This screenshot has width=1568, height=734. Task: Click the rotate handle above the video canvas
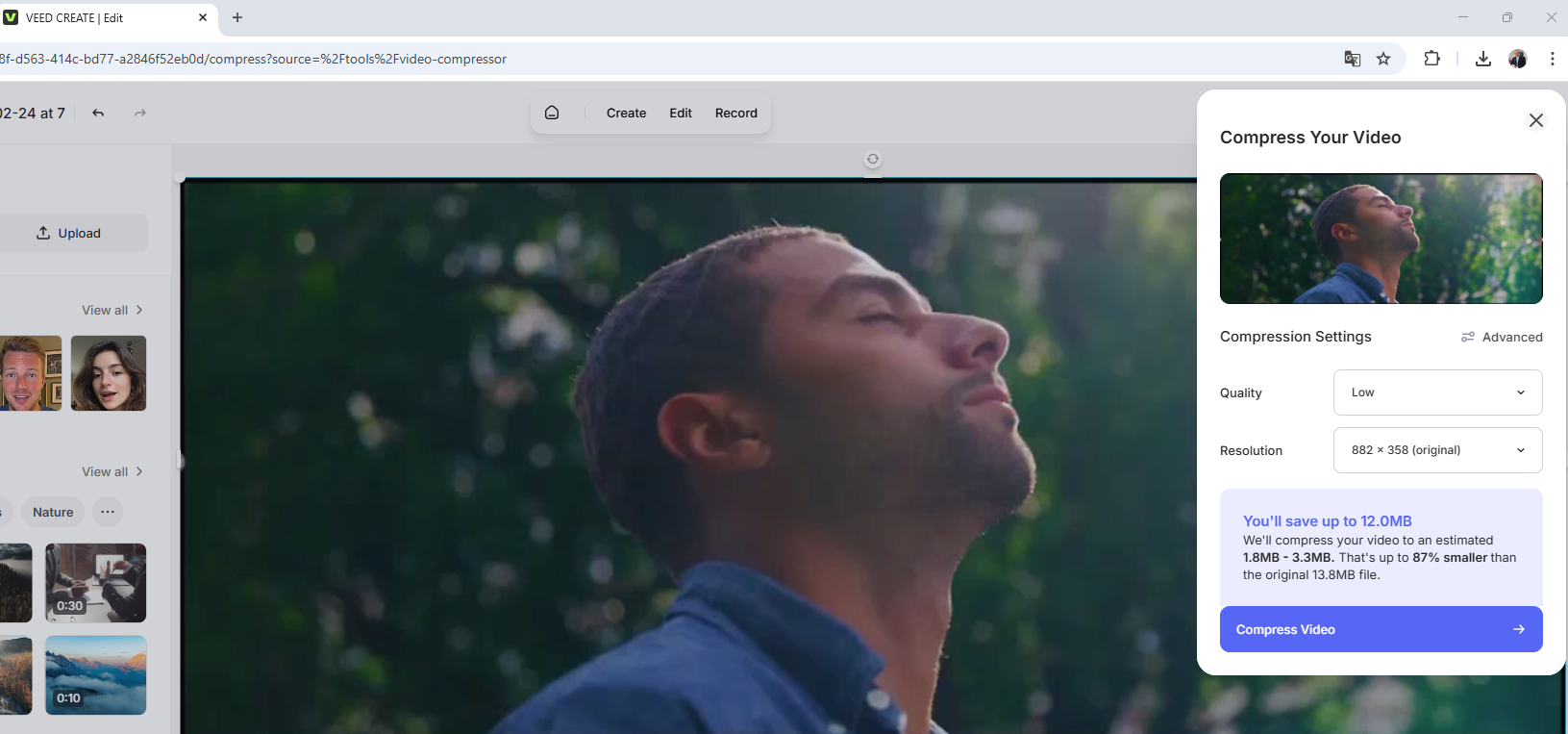tap(872, 159)
